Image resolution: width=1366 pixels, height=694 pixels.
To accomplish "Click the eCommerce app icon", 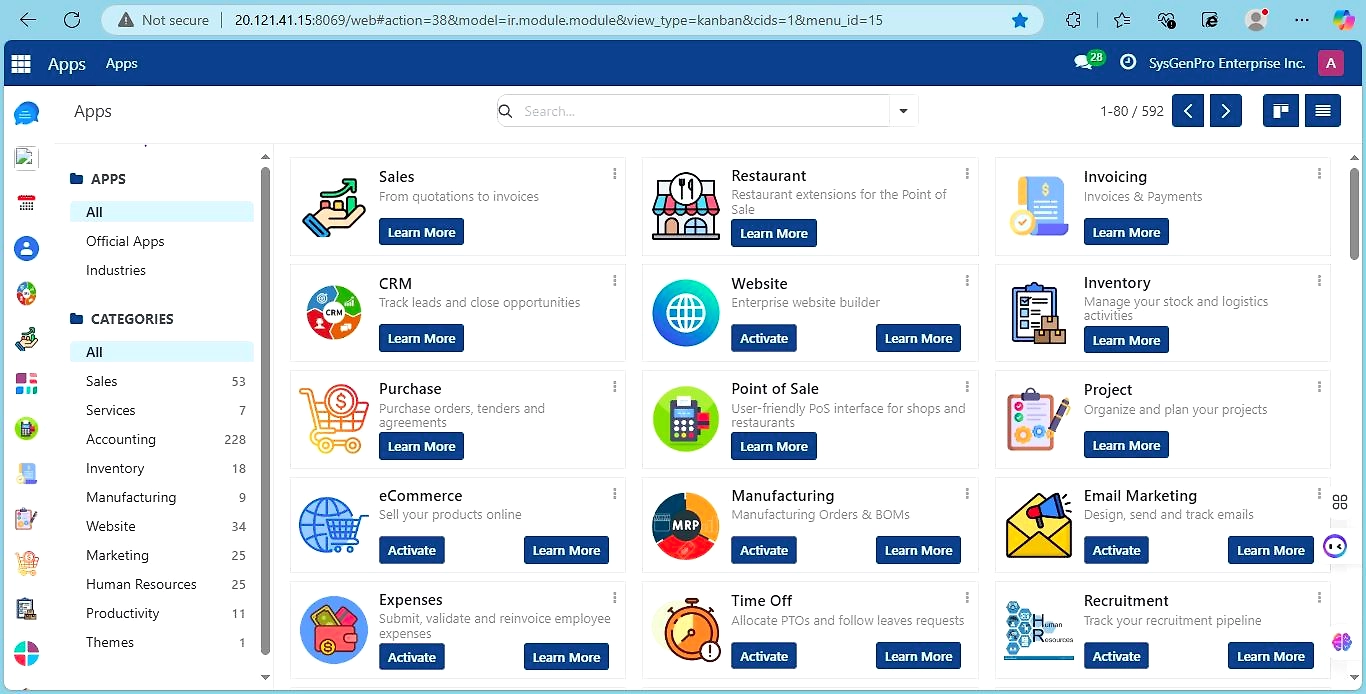I will pos(334,525).
